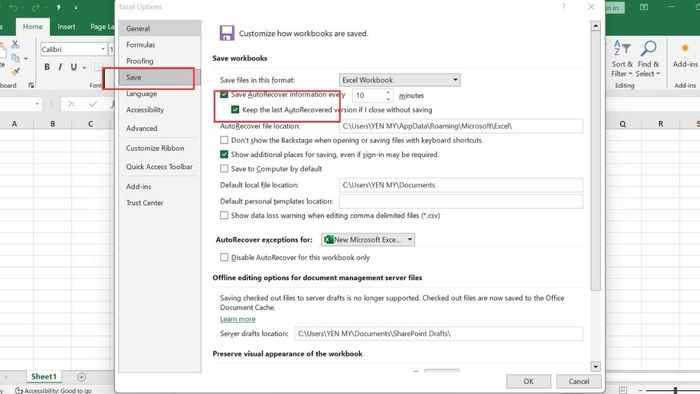Switch to the Home ribbon tab
Image resolution: width=700 pixels, height=394 pixels.
click(x=33, y=27)
